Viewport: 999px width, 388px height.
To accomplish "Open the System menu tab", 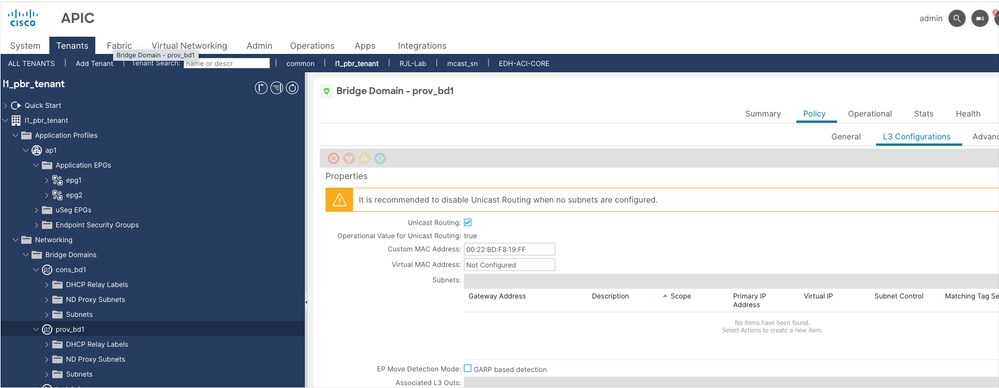I will click(25, 46).
